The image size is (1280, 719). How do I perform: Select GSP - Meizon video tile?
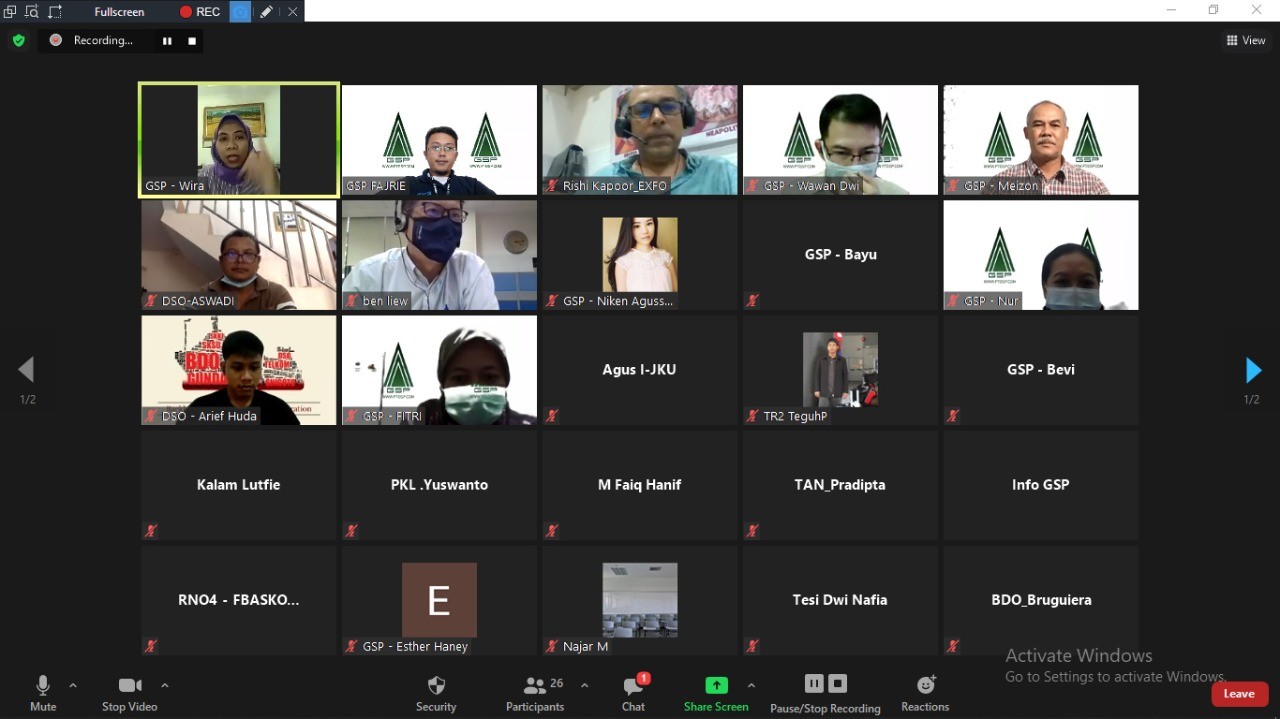click(x=1041, y=140)
